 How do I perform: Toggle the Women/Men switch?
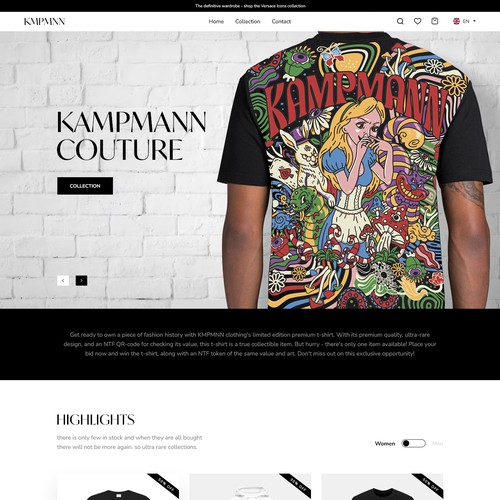pyautogui.click(x=414, y=443)
